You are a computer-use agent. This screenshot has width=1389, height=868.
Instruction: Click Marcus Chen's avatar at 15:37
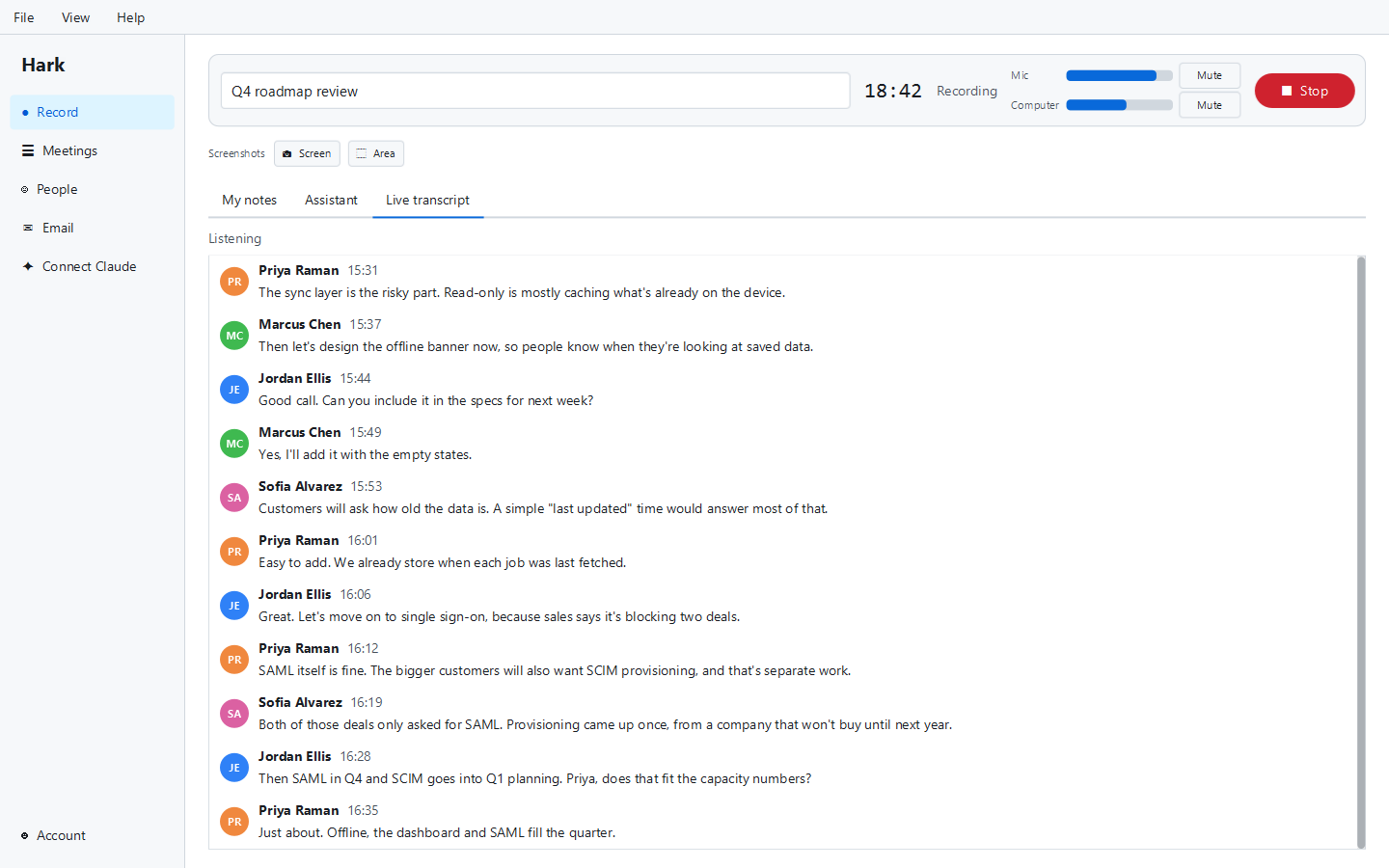234,336
